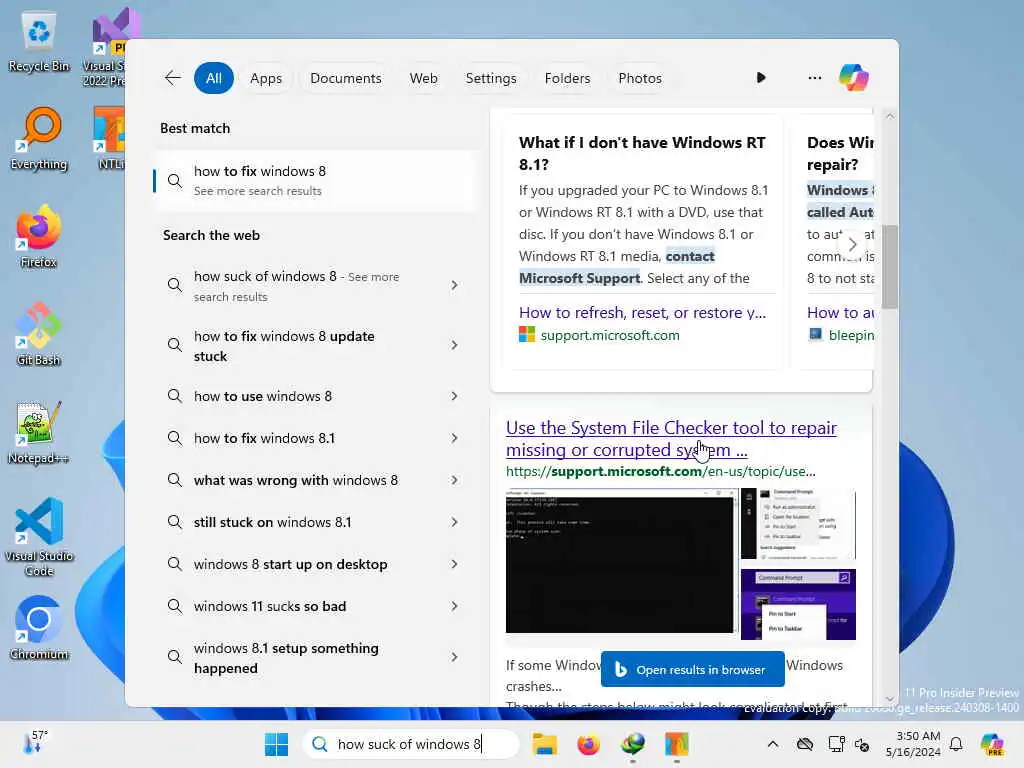Open File Explorer from taskbar
This screenshot has height=768, width=1024.
[544, 744]
